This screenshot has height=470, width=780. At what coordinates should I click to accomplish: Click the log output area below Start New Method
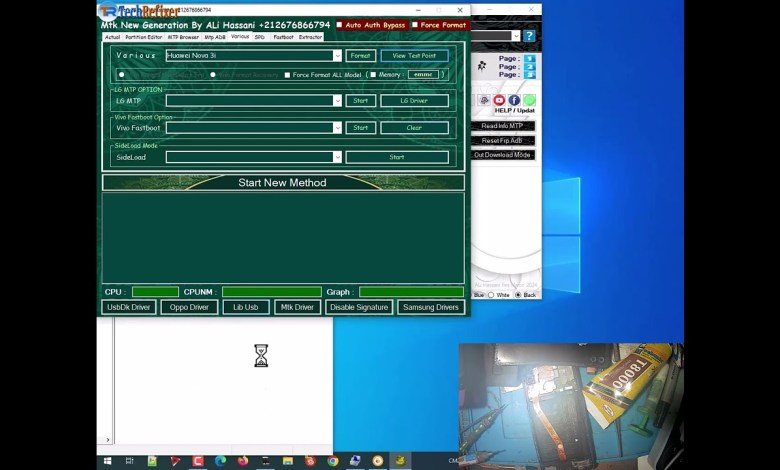[283, 238]
